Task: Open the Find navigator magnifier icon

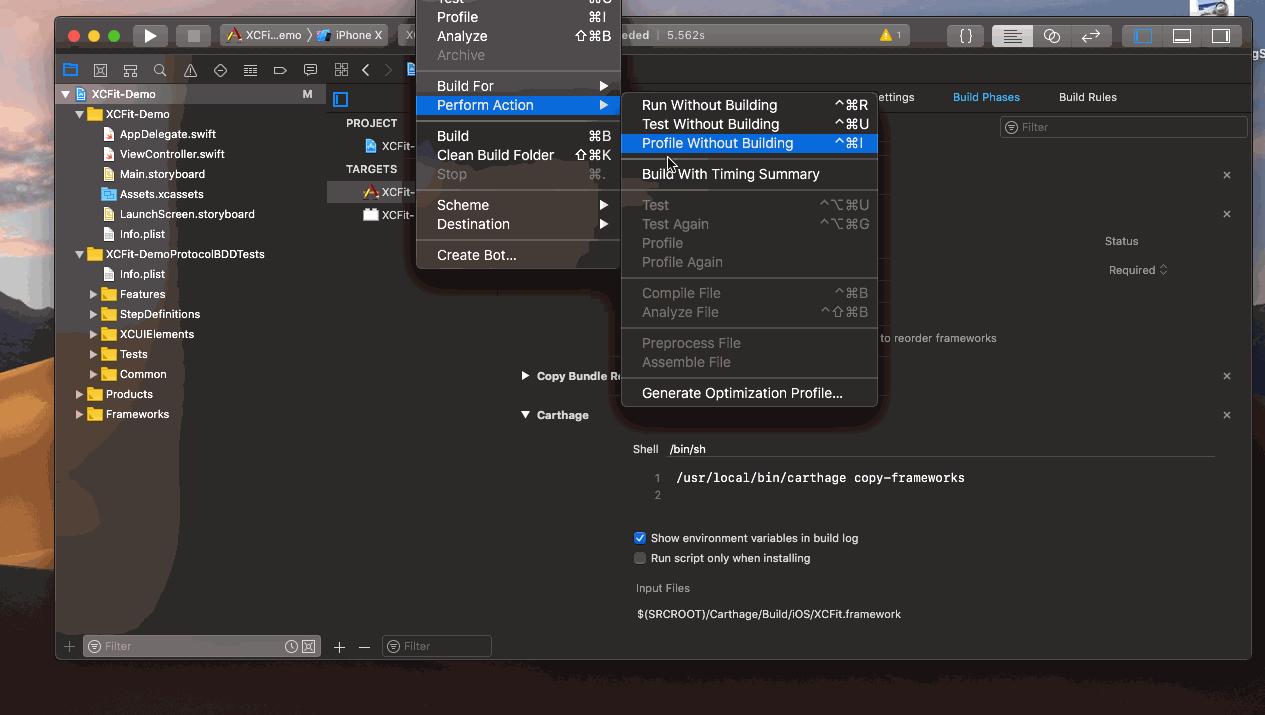Action: pyautogui.click(x=160, y=70)
